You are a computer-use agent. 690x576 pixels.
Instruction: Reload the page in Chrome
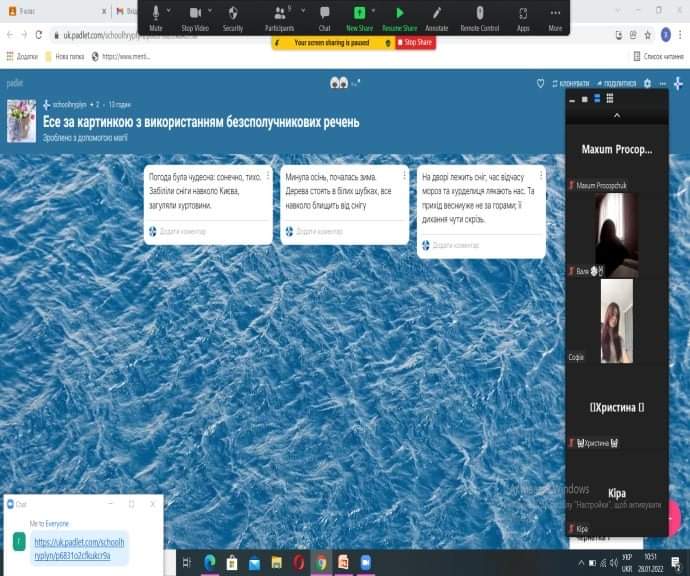[39, 35]
